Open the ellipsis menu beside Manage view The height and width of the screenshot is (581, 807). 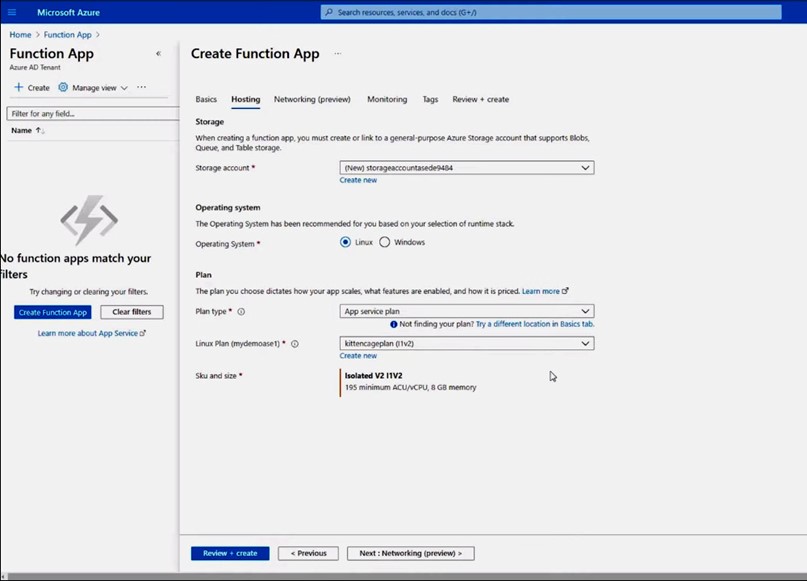[142, 87]
